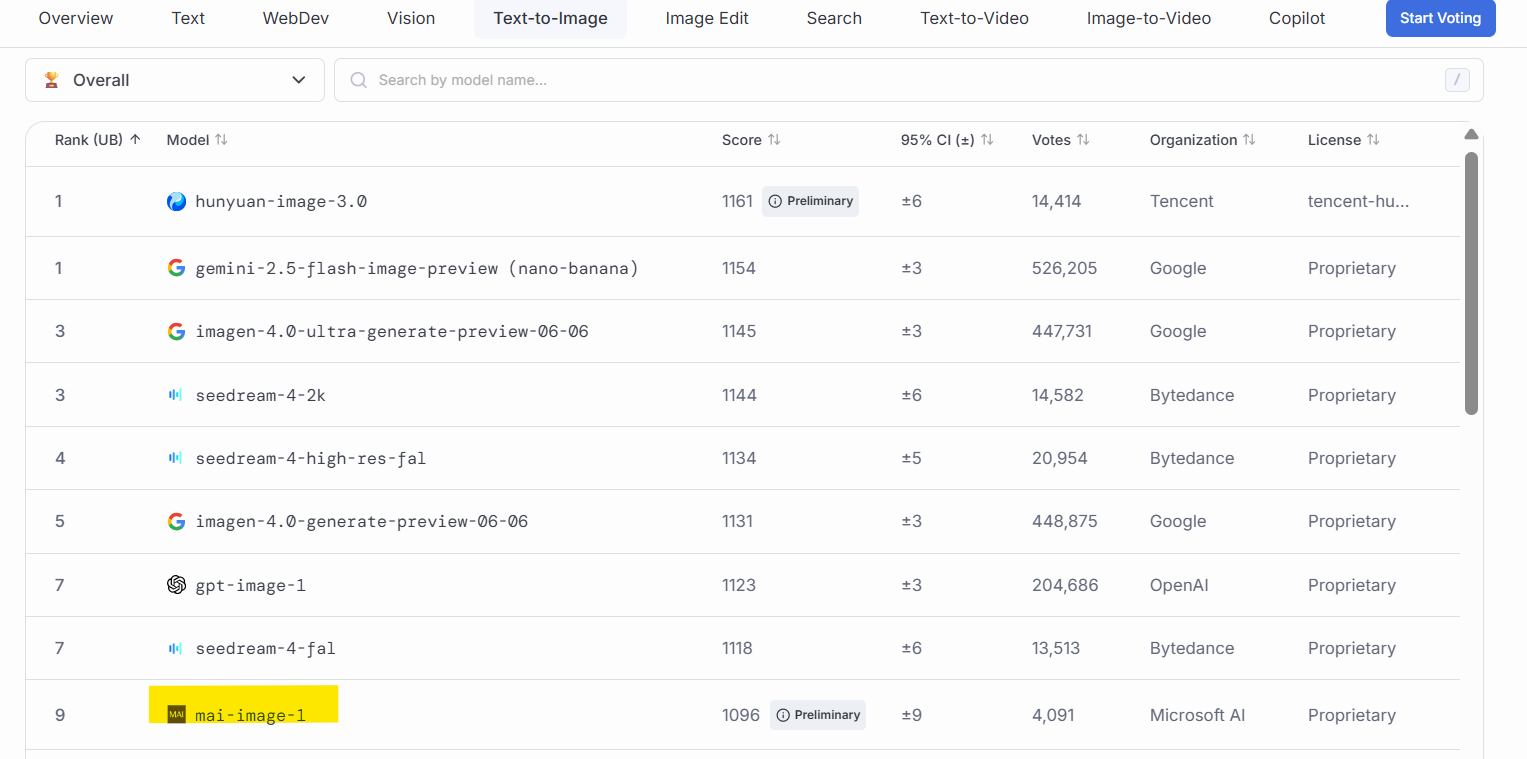This screenshot has height=759, width=1527.
Task: Click the Model column header label
Action: [x=188, y=140]
